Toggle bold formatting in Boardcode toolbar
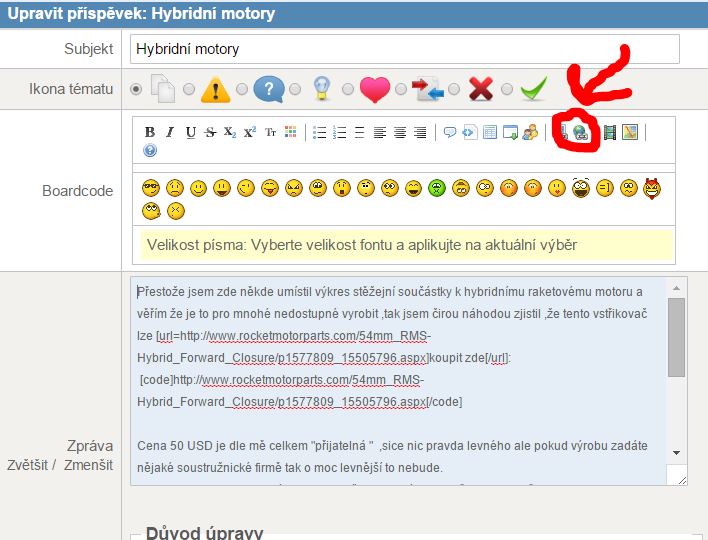 (150, 132)
